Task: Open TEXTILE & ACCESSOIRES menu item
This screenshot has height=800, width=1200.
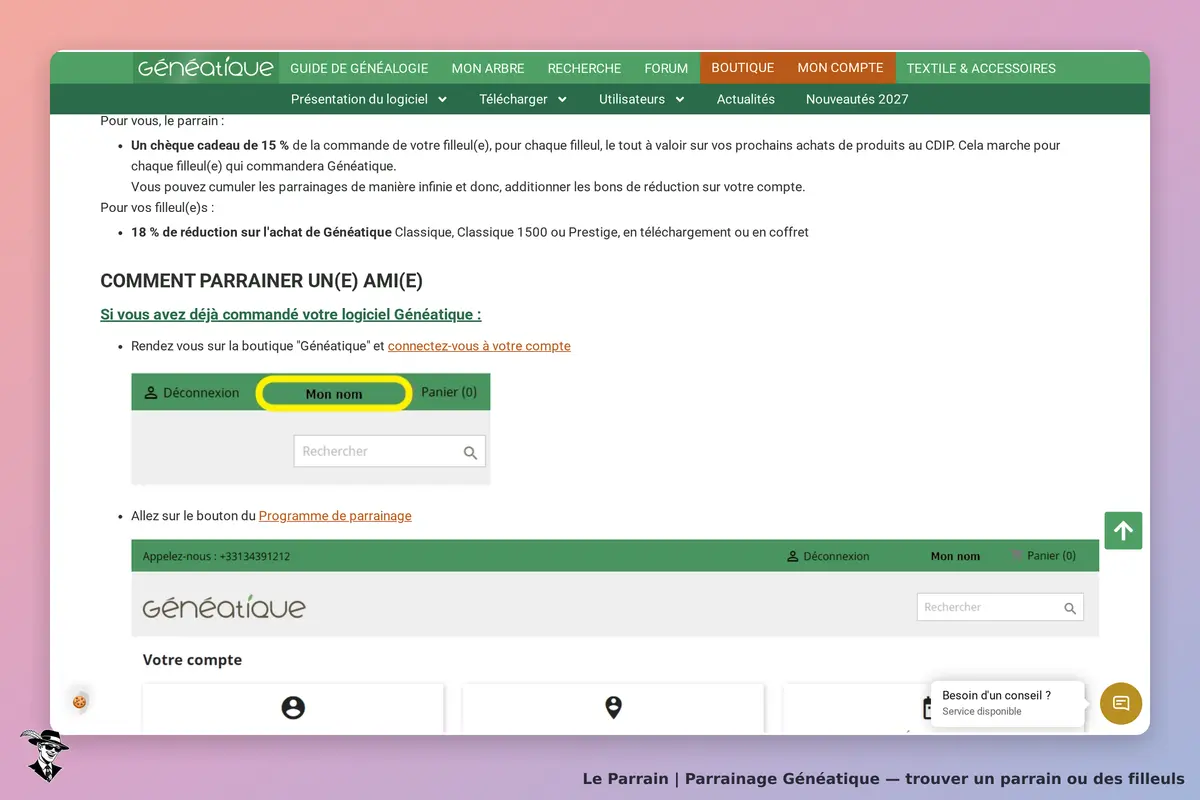Action: [x=981, y=68]
